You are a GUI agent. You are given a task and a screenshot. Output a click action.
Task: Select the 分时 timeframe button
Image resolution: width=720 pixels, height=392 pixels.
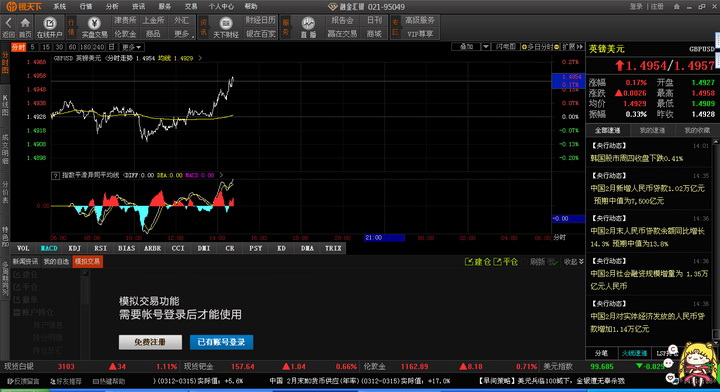click(18, 47)
